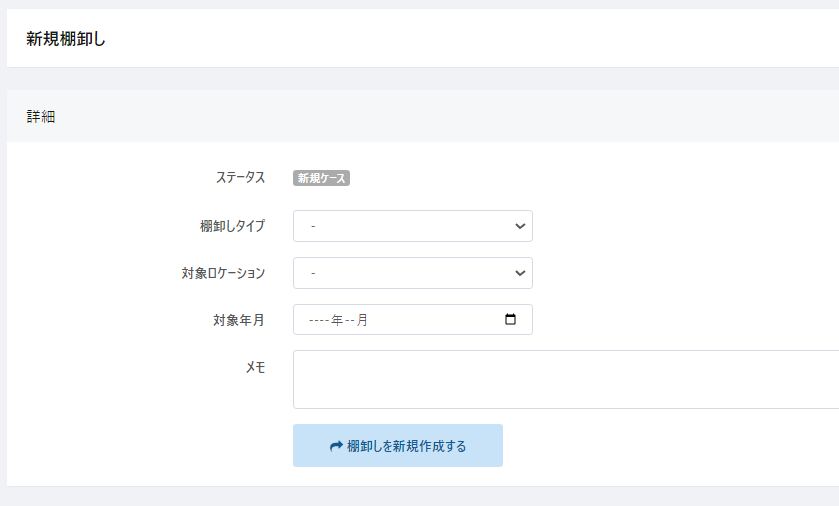
Task: Select the year segment in 対象年月
Action: [320, 320]
